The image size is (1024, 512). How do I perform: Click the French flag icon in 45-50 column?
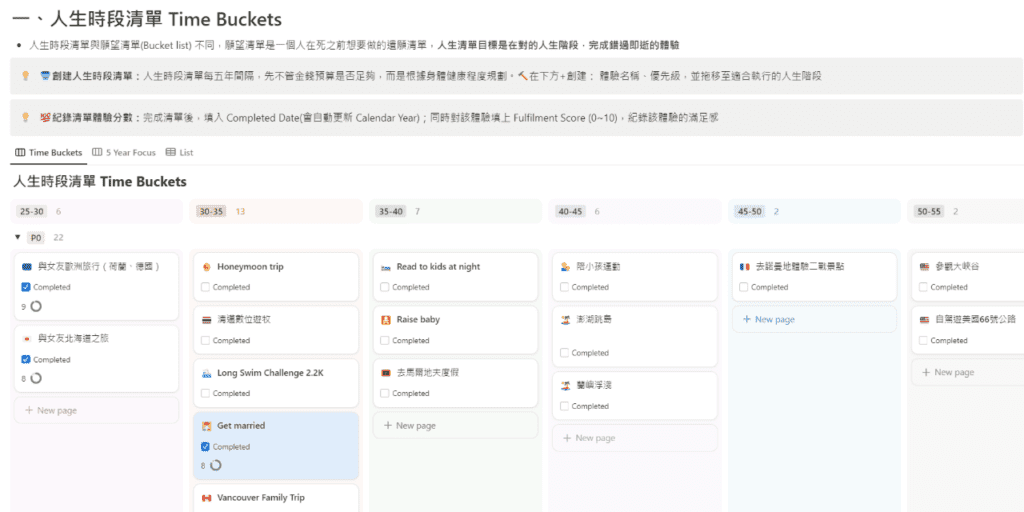[x=744, y=267]
